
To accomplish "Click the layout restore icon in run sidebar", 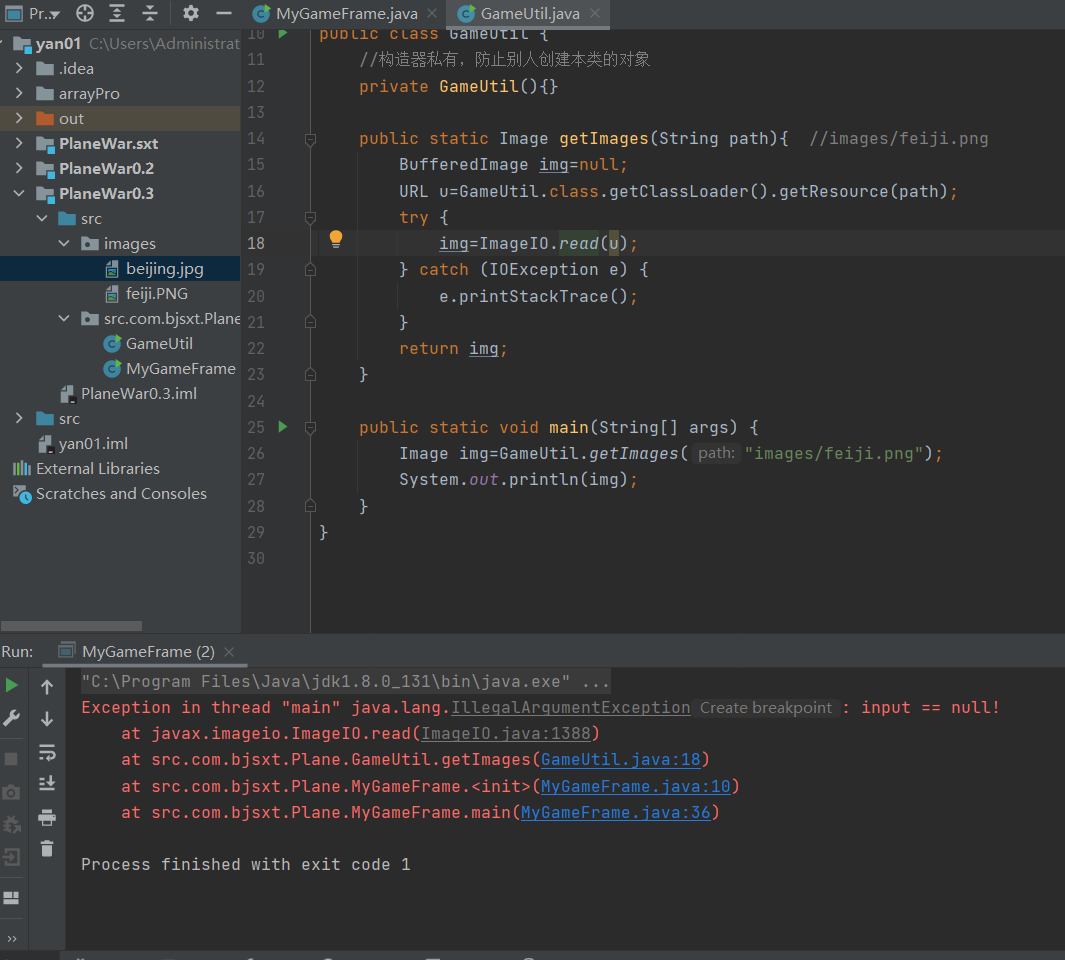I will (x=12, y=898).
